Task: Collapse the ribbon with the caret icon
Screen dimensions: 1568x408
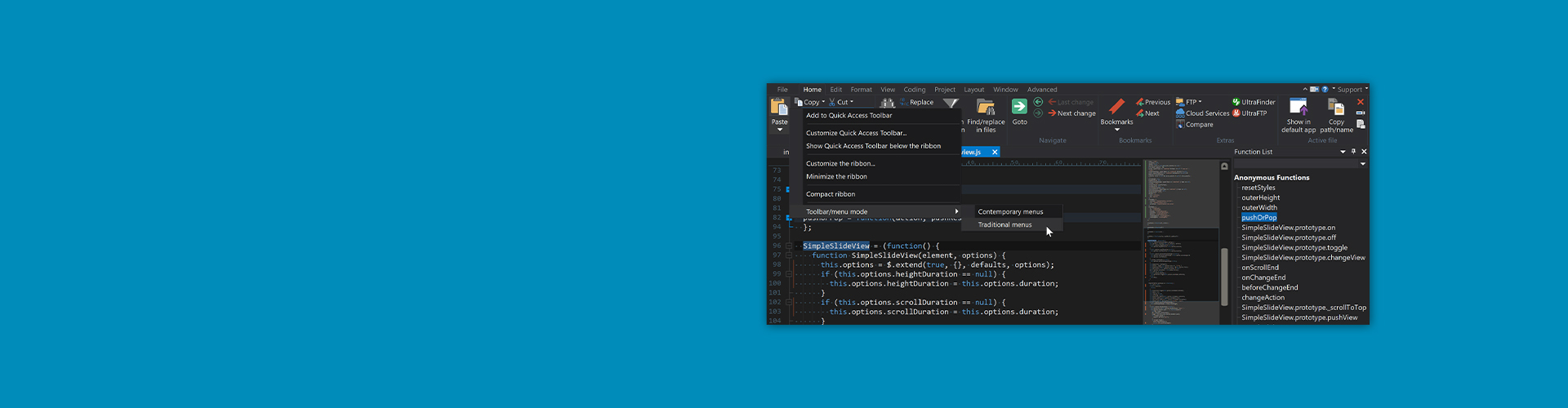Action: point(1305,89)
